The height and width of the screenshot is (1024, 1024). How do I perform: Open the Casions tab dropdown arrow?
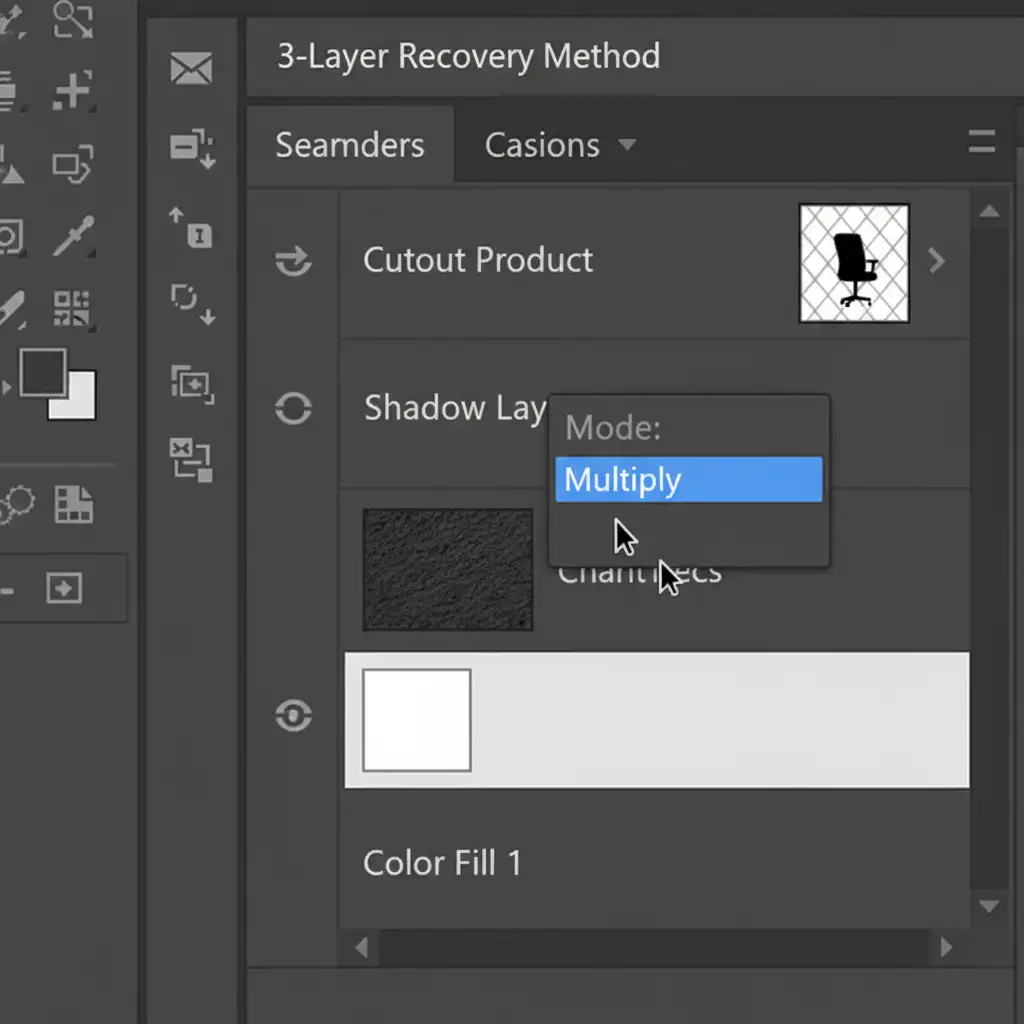[x=627, y=145]
